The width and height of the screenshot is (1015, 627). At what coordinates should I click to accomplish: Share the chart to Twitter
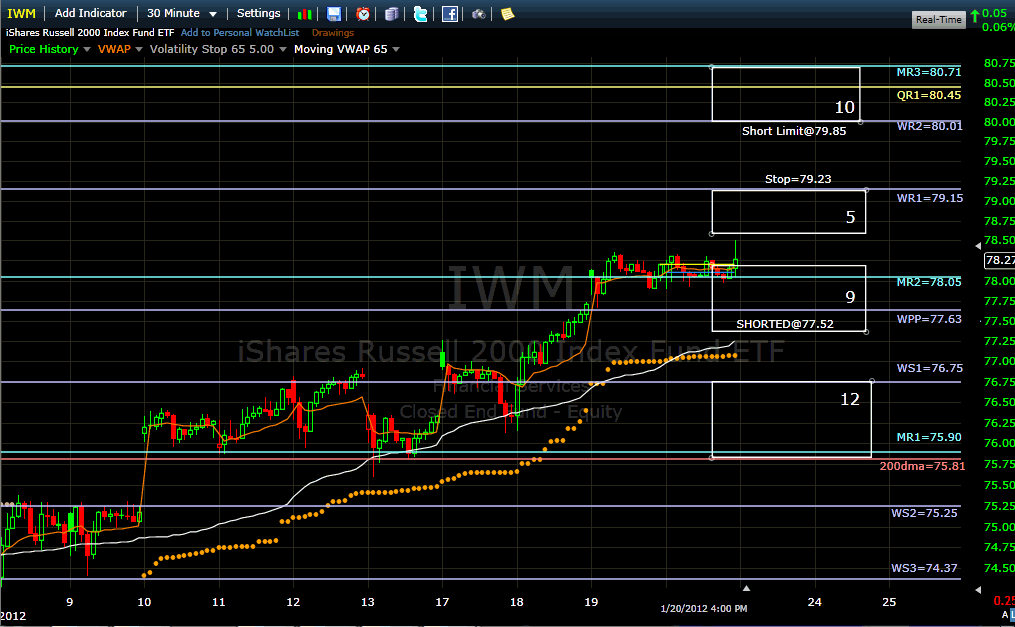click(420, 14)
